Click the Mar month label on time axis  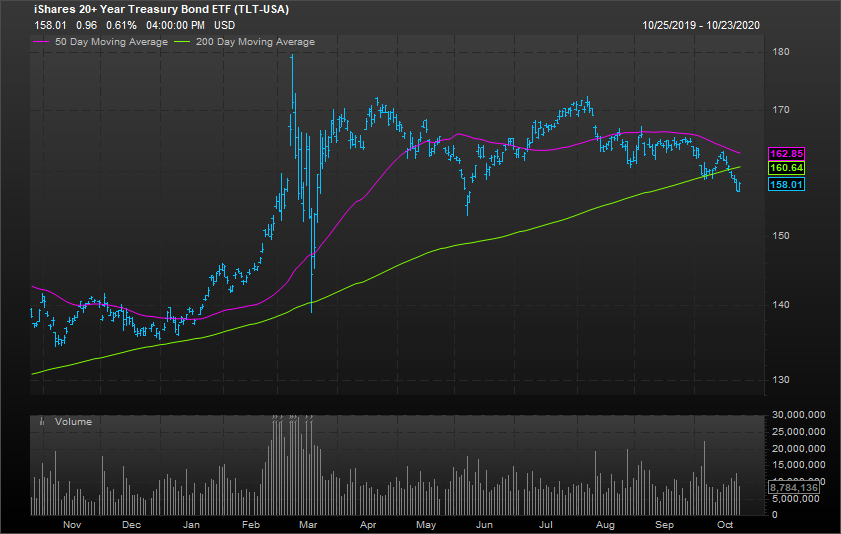[x=308, y=525]
